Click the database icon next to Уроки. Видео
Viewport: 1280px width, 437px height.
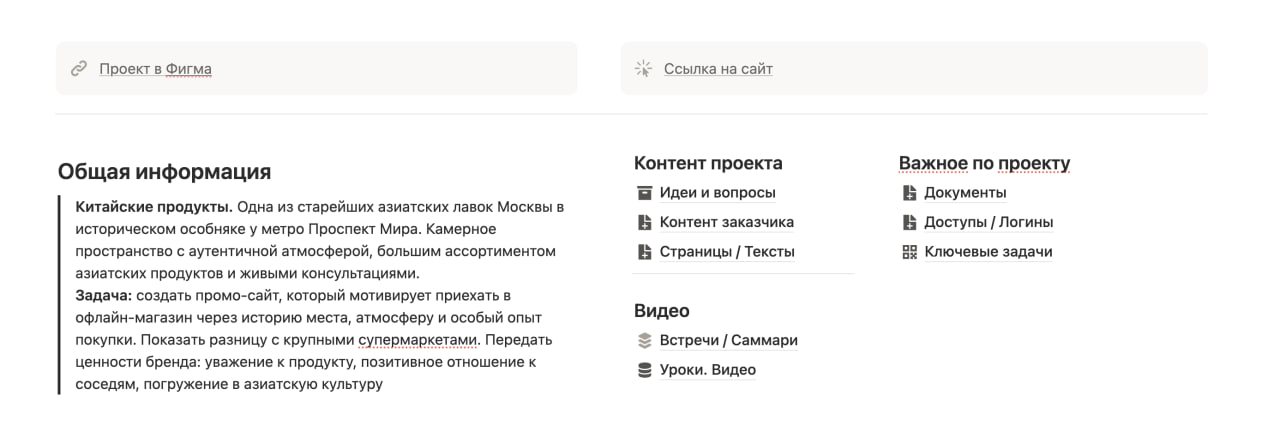pyautogui.click(x=644, y=370)
